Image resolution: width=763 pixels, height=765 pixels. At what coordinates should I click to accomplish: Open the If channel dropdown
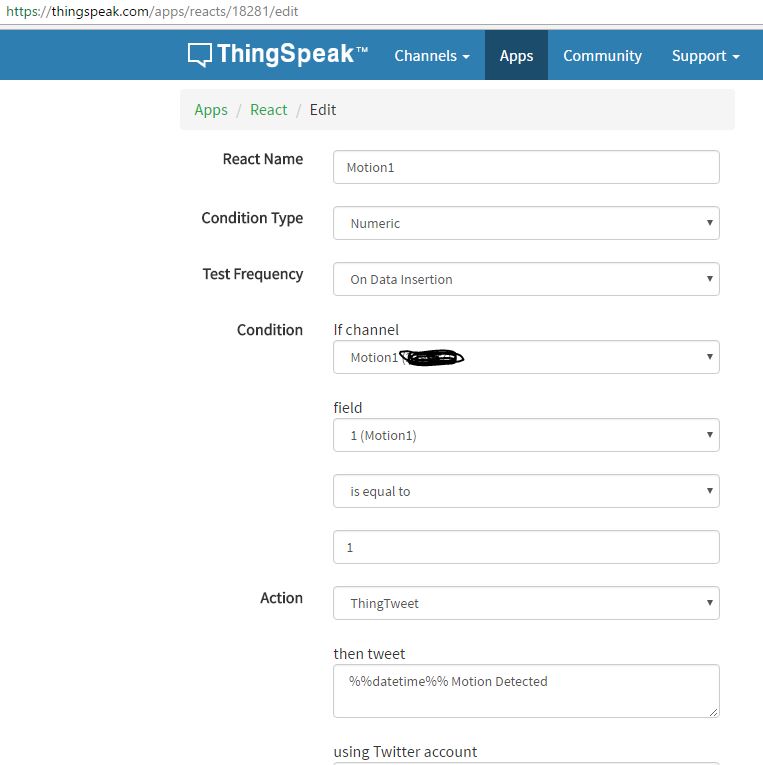(x=526, y=357)
